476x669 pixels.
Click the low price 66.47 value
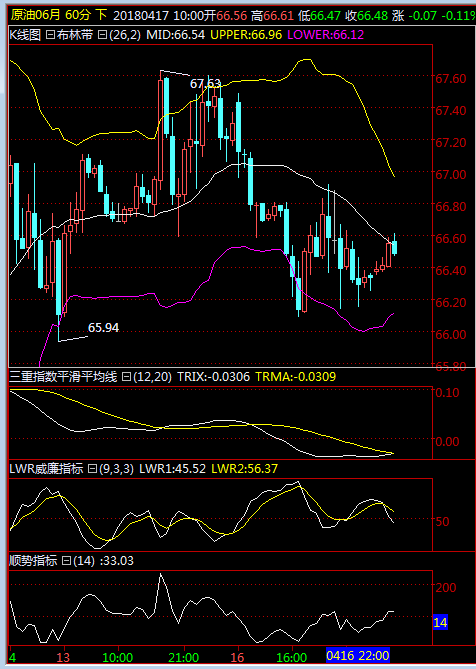[x=325, y=16]
